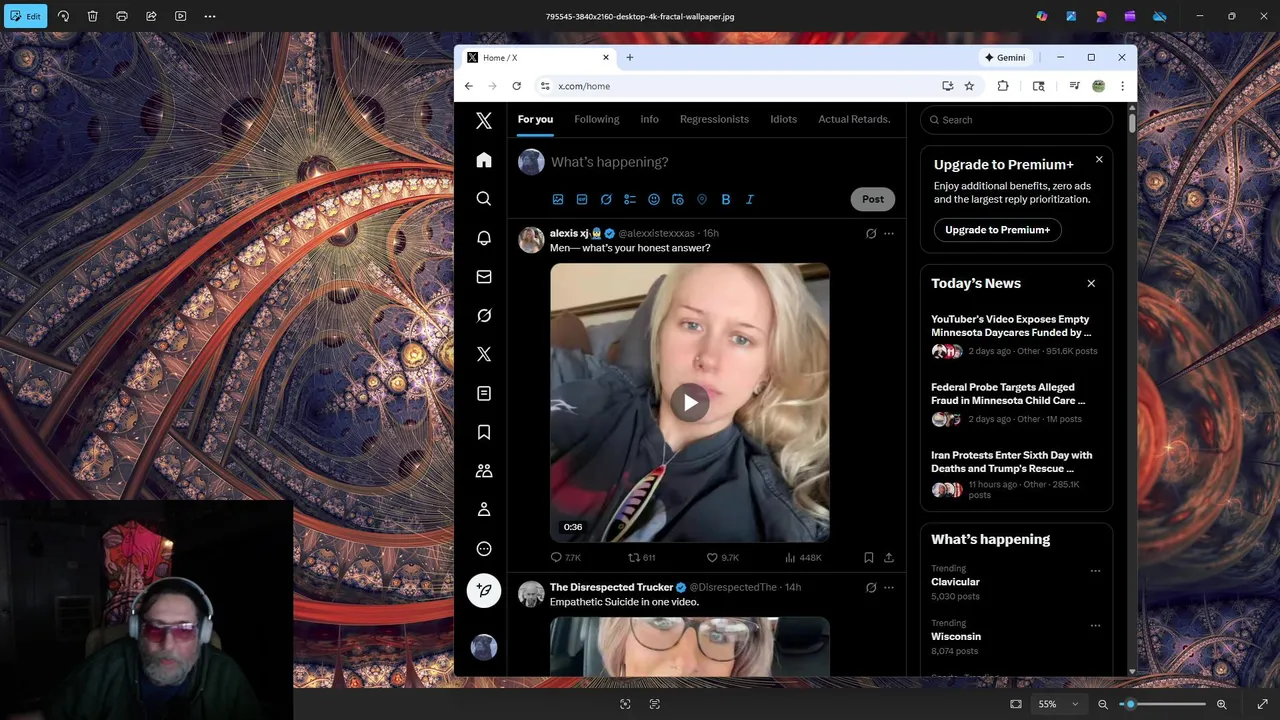The image size is (1280, 720).
Task: Click the address bar showing x.com/home
Action: tap(740, 86)
